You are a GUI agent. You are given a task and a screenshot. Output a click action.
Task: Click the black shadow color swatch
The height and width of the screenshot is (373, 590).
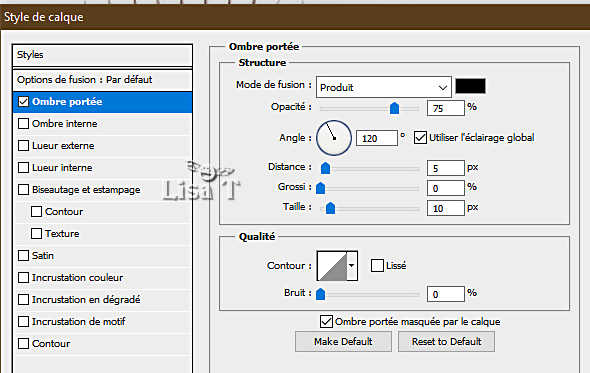point(470,86)
